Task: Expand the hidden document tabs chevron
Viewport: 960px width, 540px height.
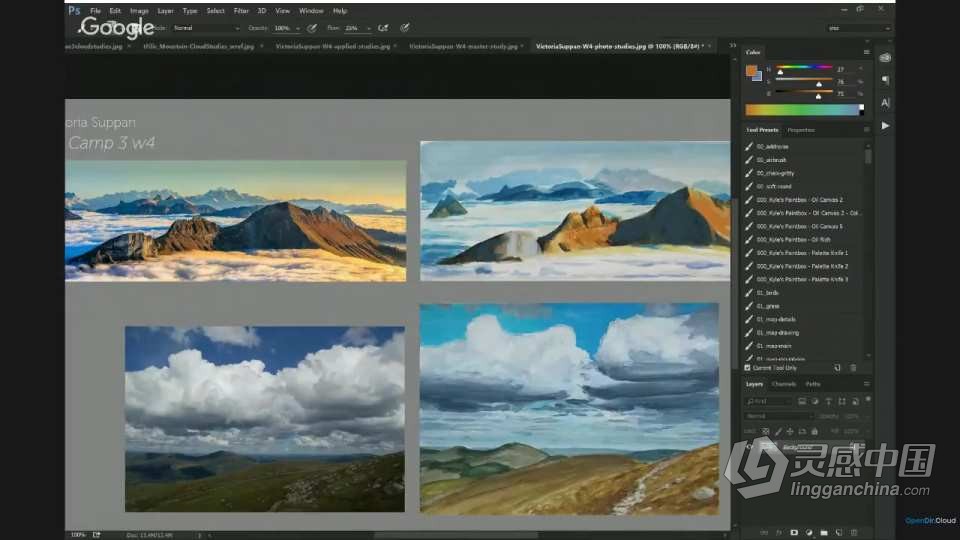Action: (x=732, y=45)
